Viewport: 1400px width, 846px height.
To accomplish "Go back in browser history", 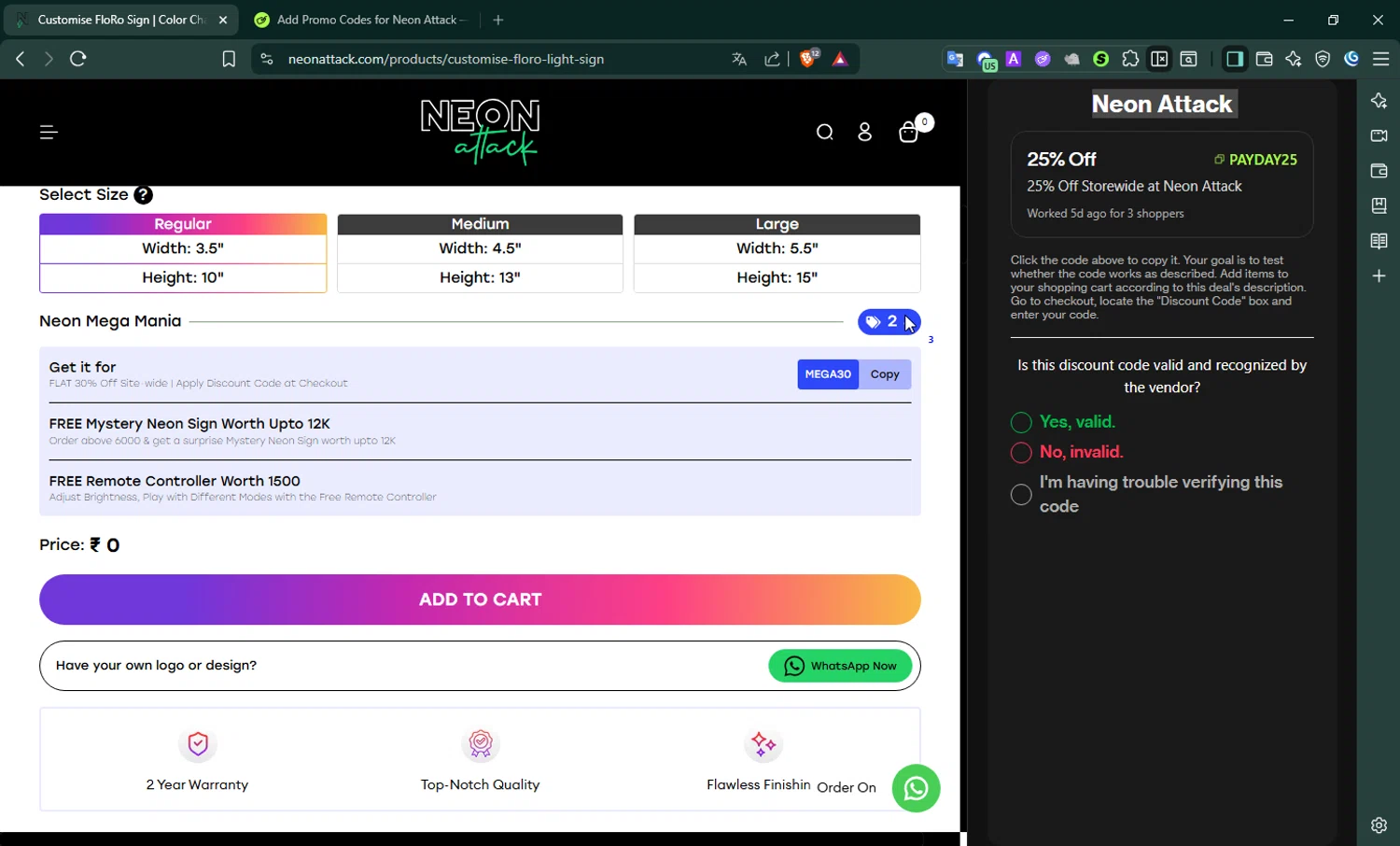I will [x=21, y=59].
